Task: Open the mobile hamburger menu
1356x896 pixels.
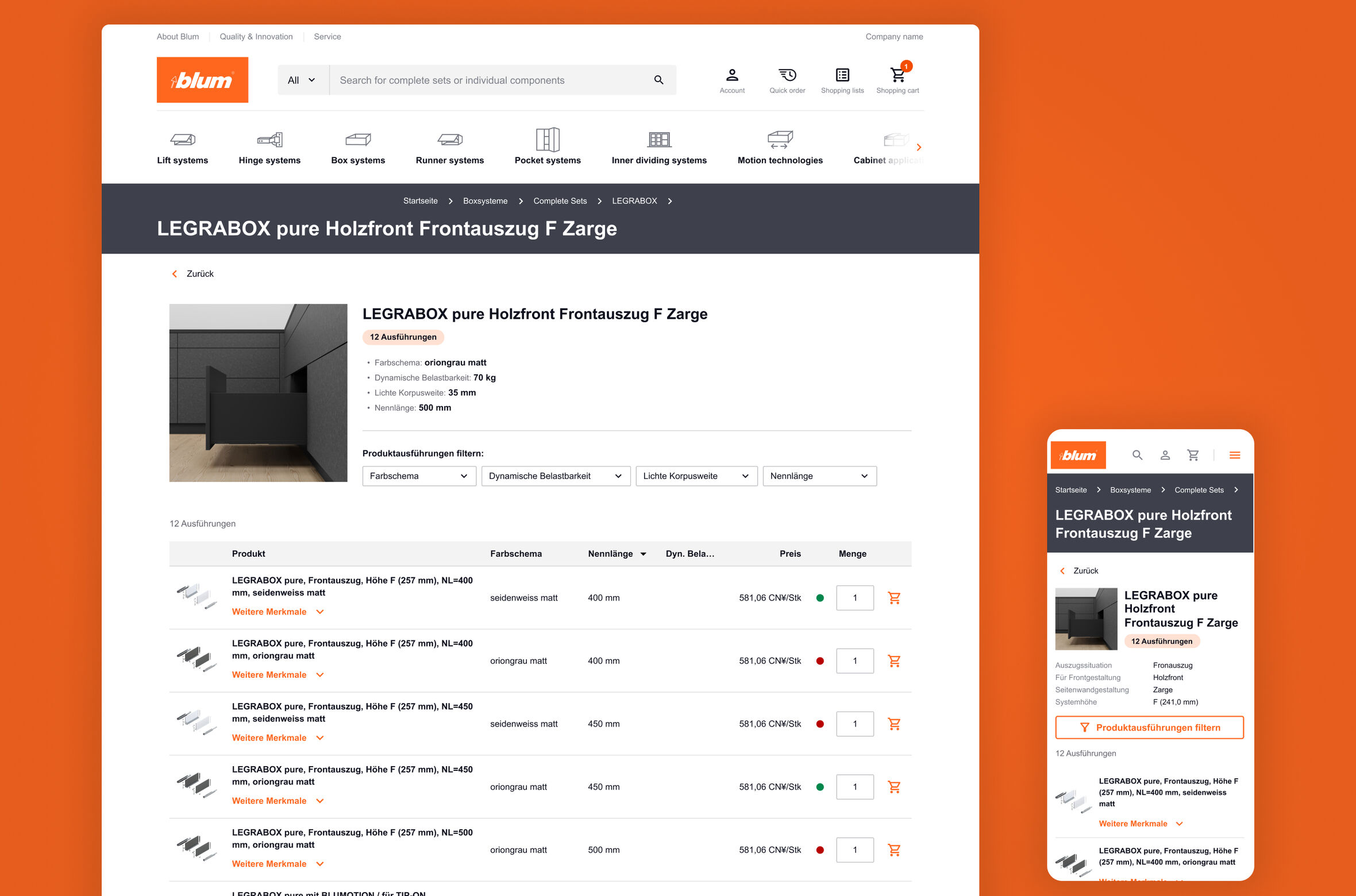Action: click(x=1234, y=455)
